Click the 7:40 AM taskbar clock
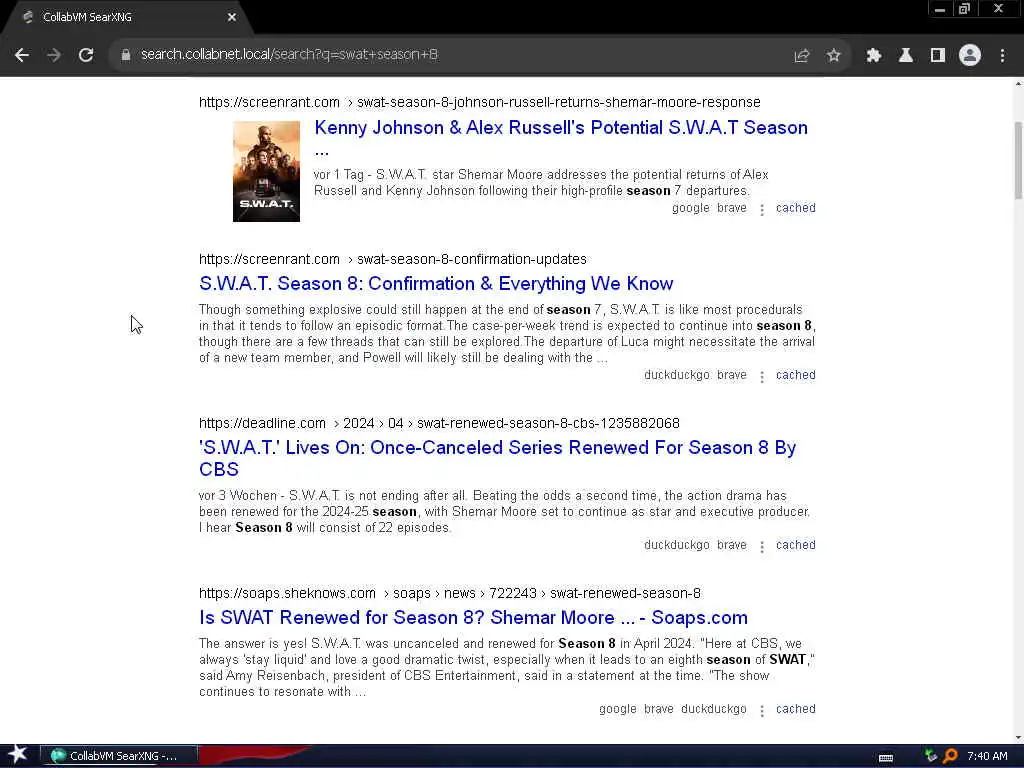Viewport: 1024px width, 768px height. point(987,756)
